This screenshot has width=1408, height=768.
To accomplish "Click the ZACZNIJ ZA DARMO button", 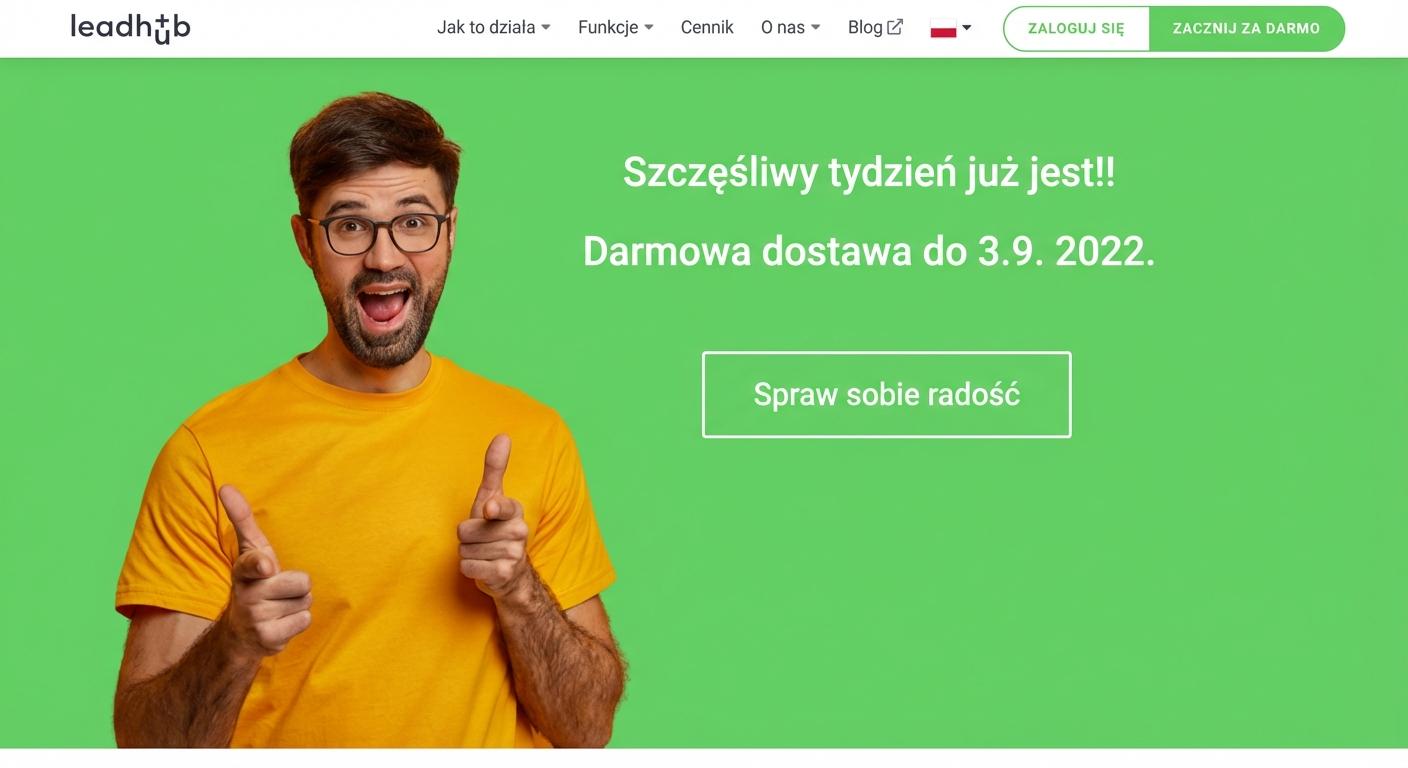I will [1246, 28].
